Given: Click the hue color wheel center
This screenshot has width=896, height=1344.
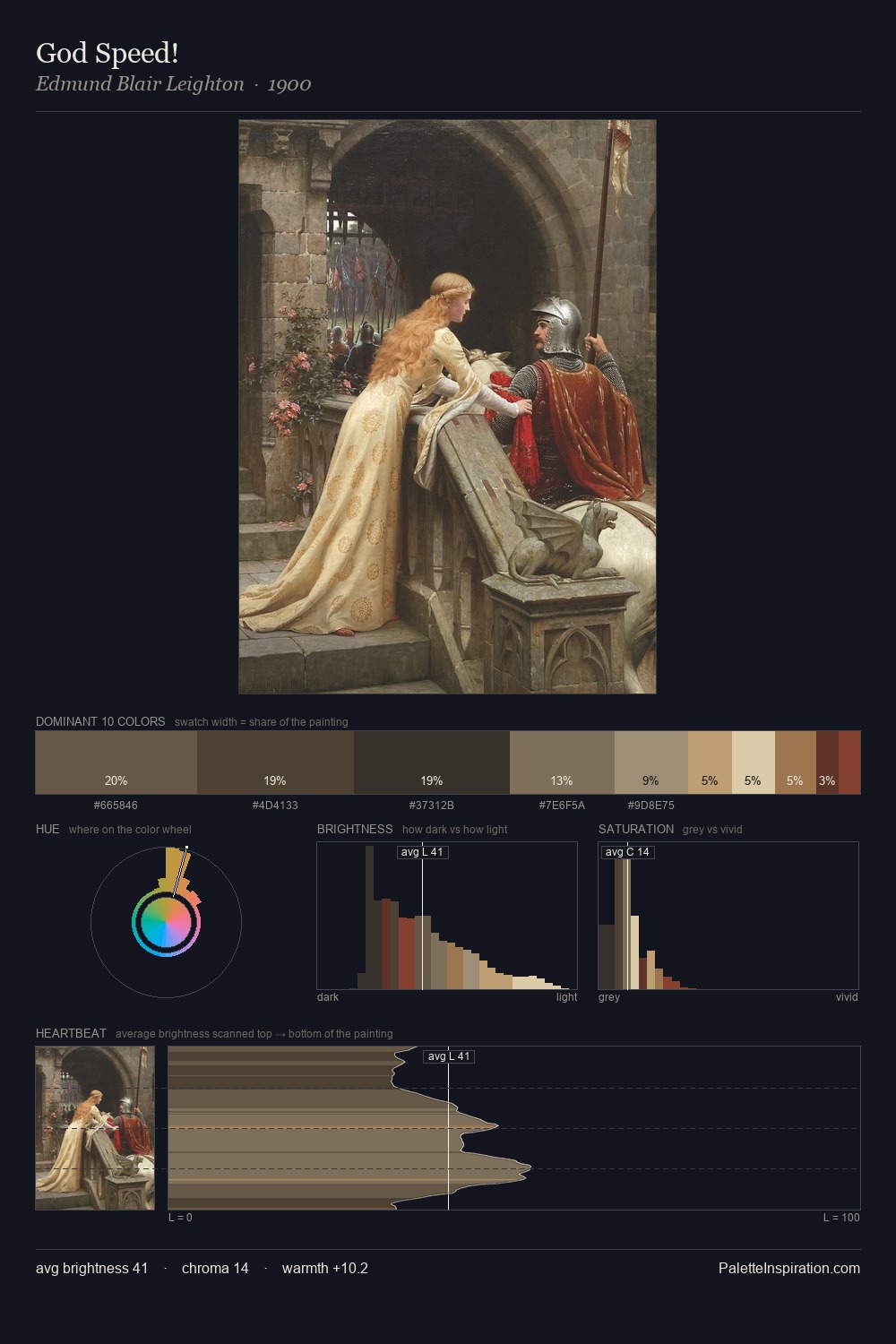Looking at the screenshot, I should point(166,923).
